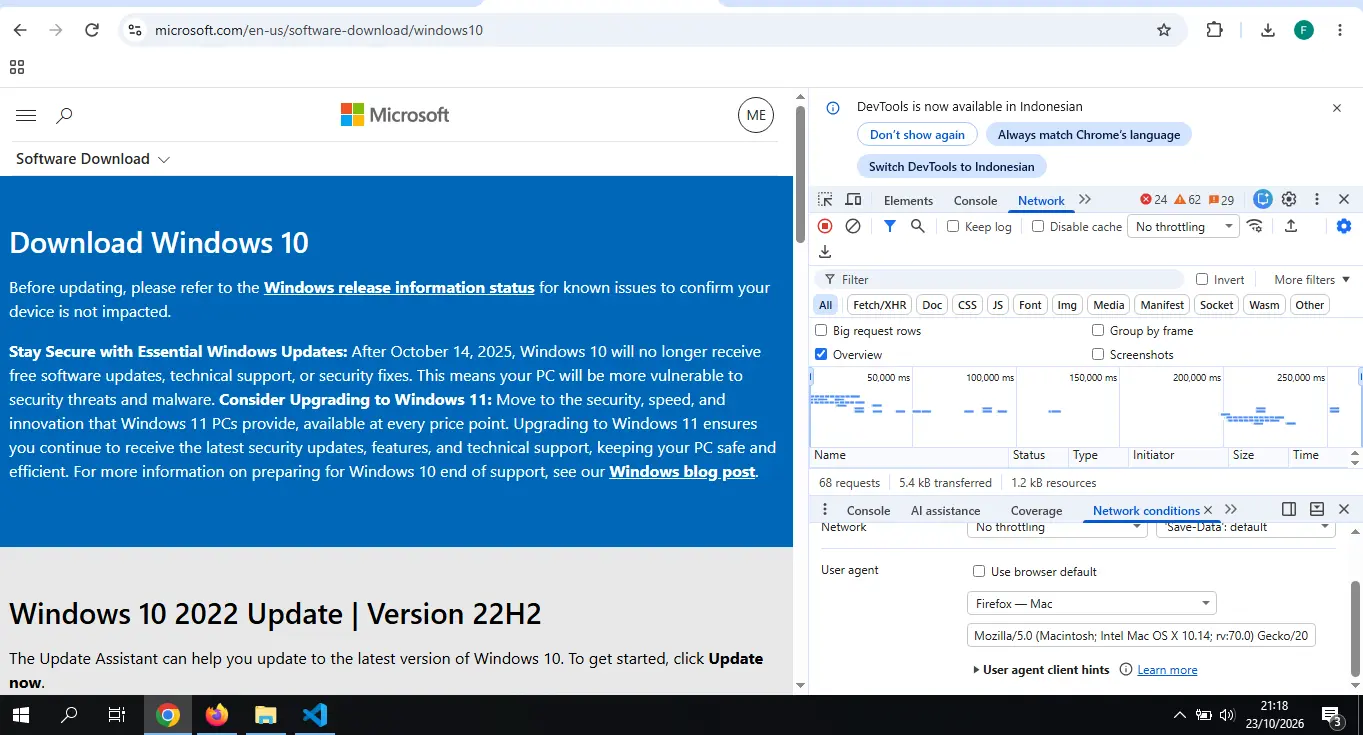
Task: Switch to the Elements tab
Action: [908, 201]
